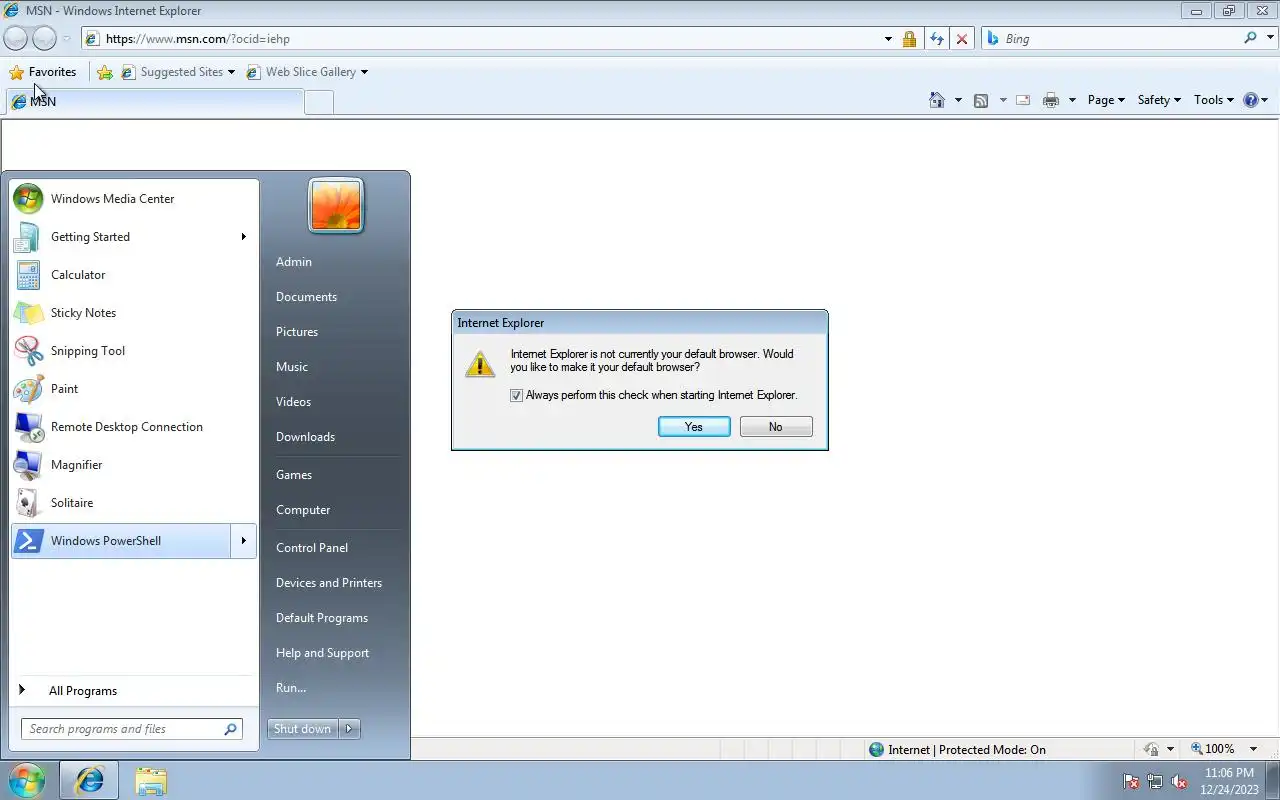Open Windows Media Center from Start menu
Image resolution: width=1280 pixels, height=800 pixels.
click(134, 199)
